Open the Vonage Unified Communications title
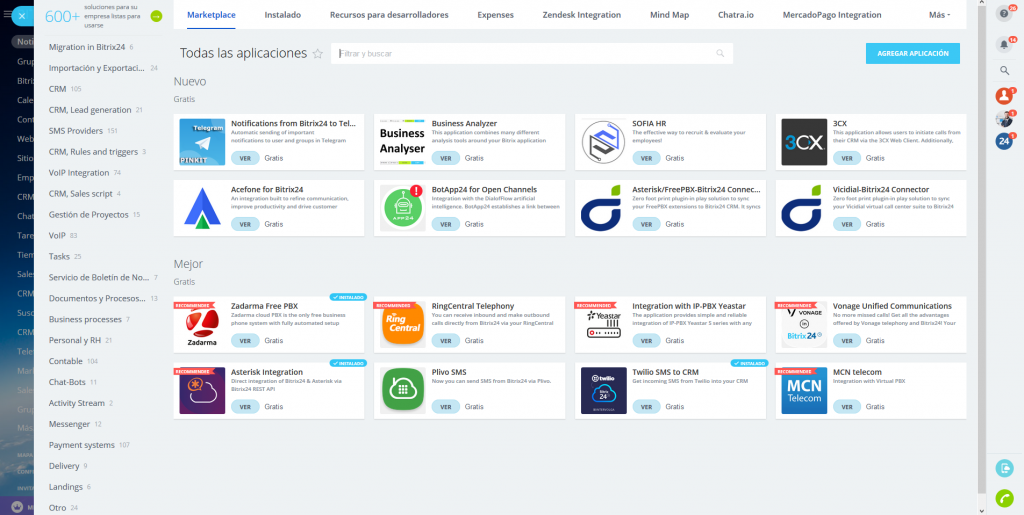Viewport: 1024px width, 515px height. (892, 306)
